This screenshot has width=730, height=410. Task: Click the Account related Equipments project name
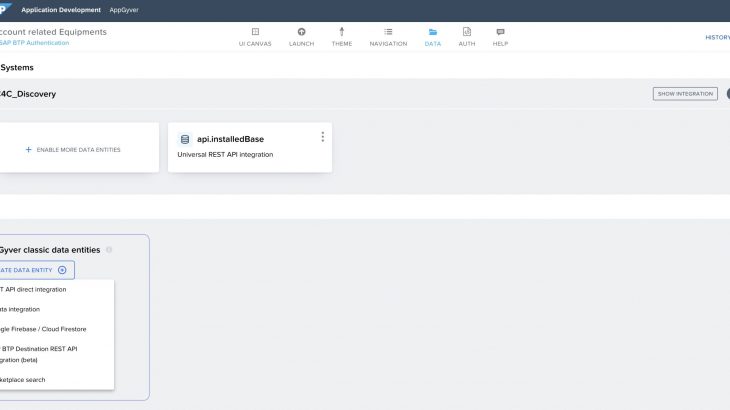53,32
